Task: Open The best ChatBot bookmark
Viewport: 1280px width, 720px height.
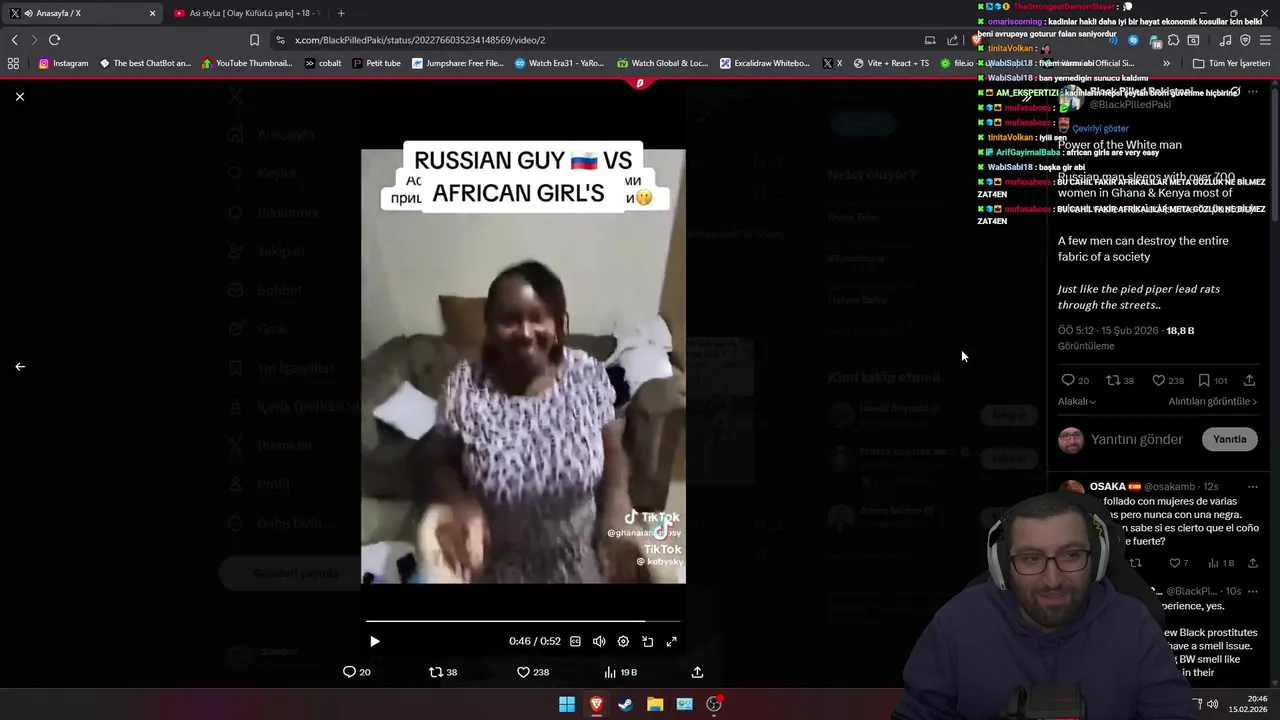Action: (145, 63)
